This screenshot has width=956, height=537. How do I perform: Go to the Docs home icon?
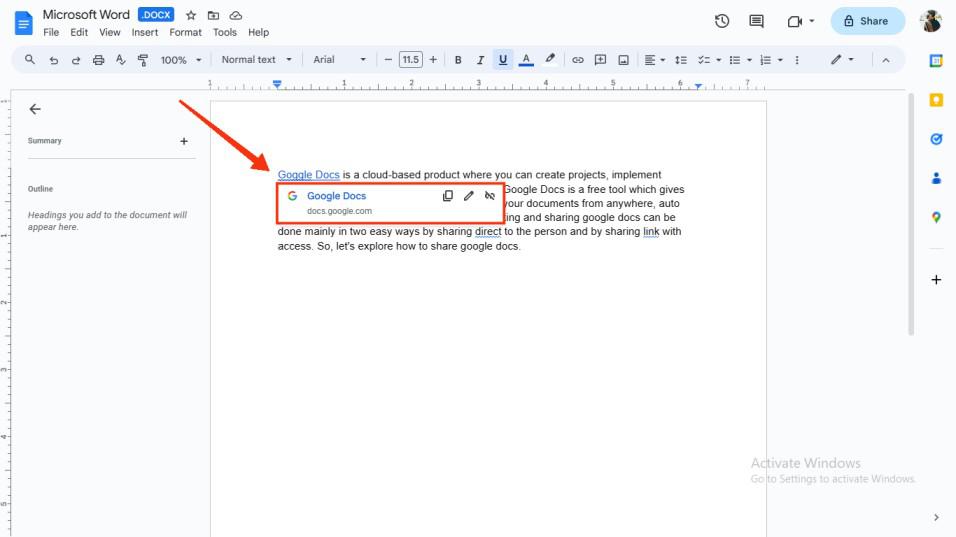(23, 23)
